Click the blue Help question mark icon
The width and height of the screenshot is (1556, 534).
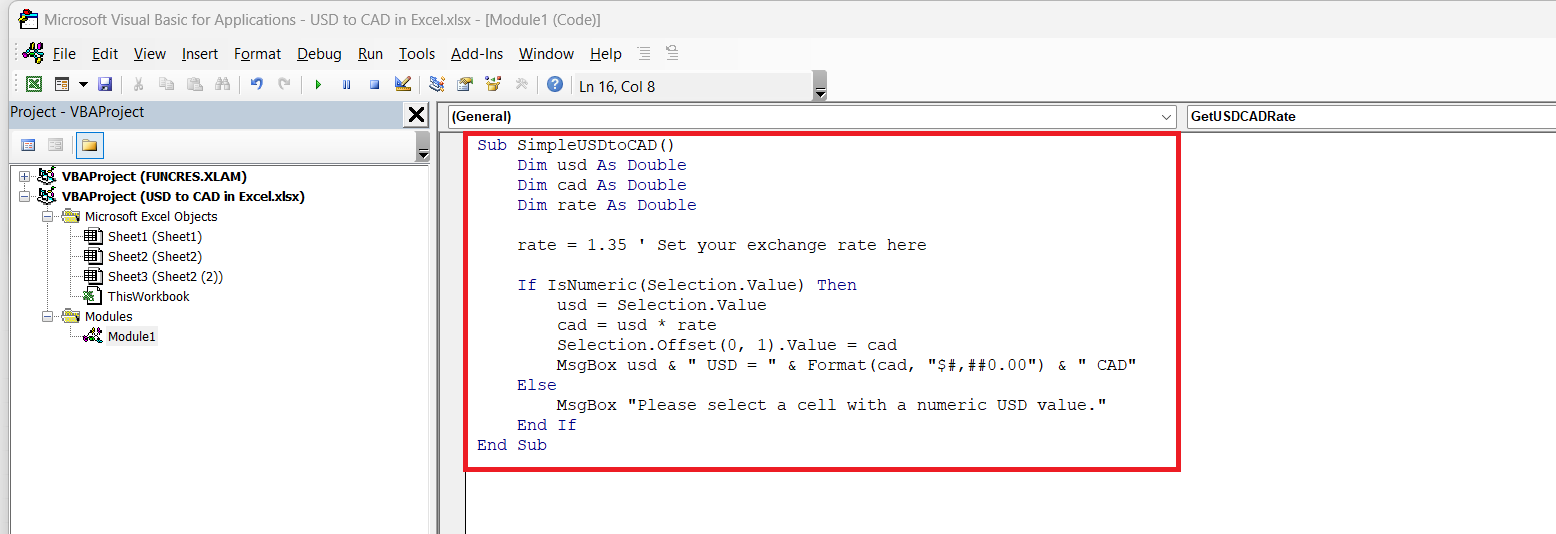click(554, 85)
